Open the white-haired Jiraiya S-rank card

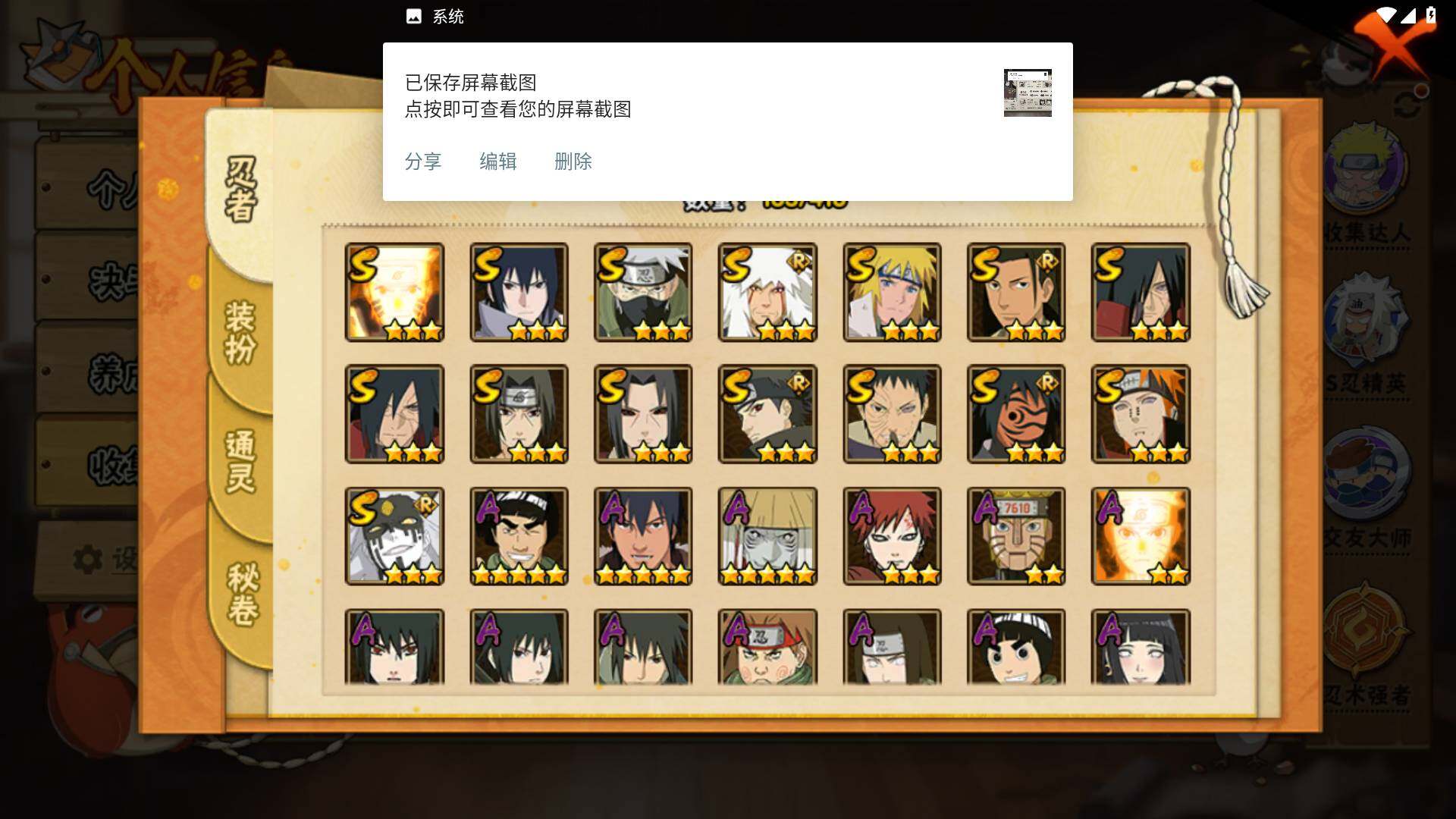[767, 292]
